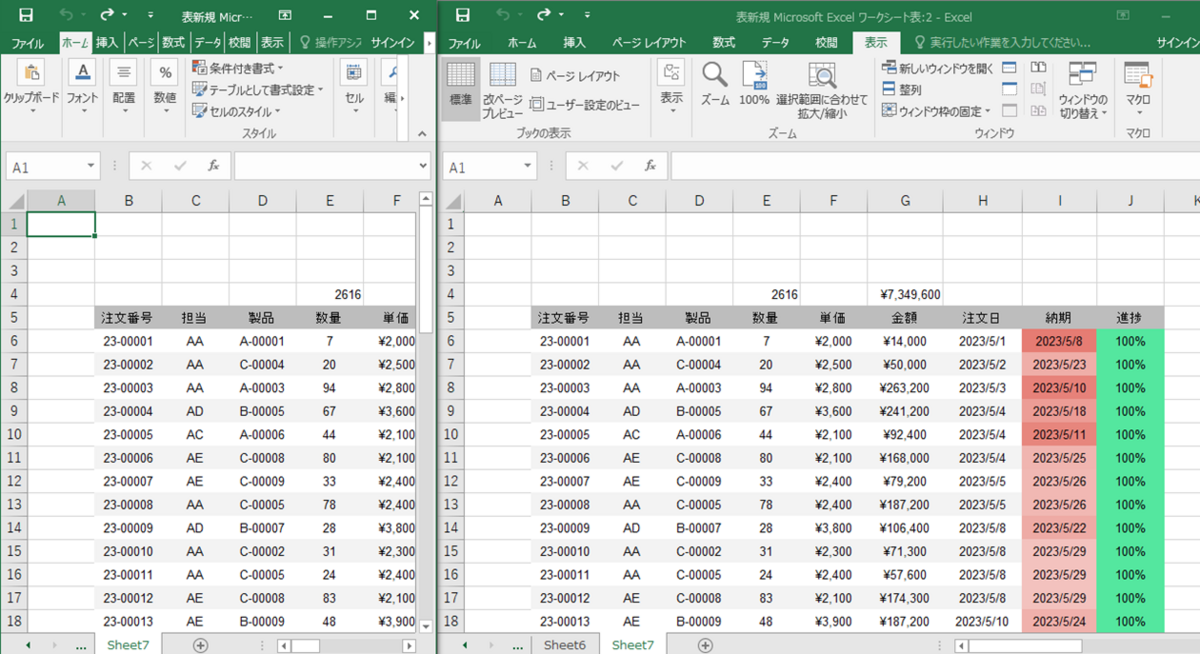Click Hide window icon in Window group
1200x654 pixels.
(x=1010, y=89)
